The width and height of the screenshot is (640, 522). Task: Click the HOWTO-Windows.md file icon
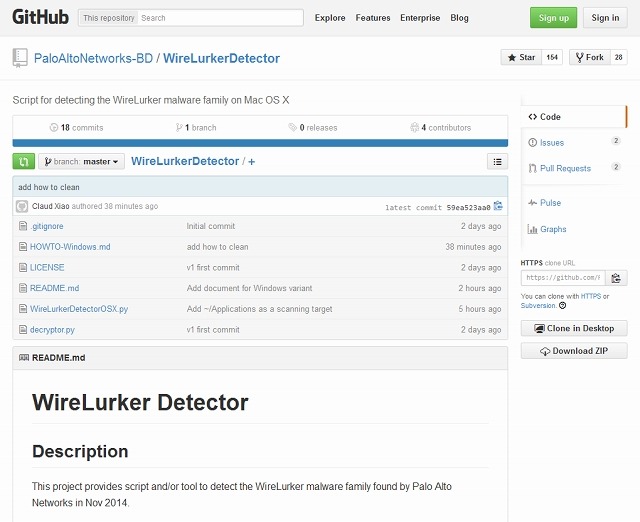[x=23, y=247]
